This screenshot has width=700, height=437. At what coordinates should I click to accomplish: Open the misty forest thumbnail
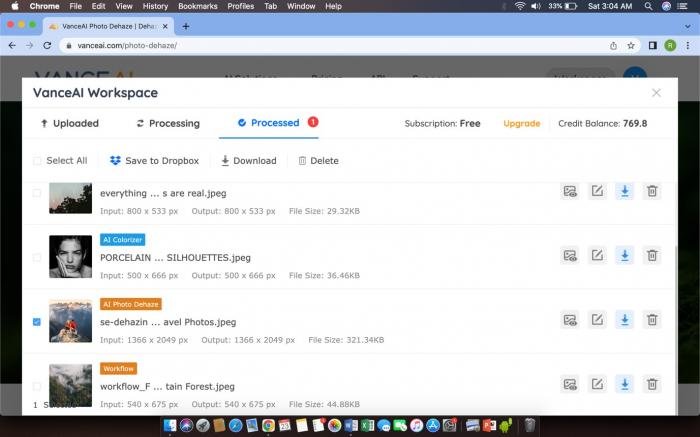pyautogui.click(x=71, y=386)
